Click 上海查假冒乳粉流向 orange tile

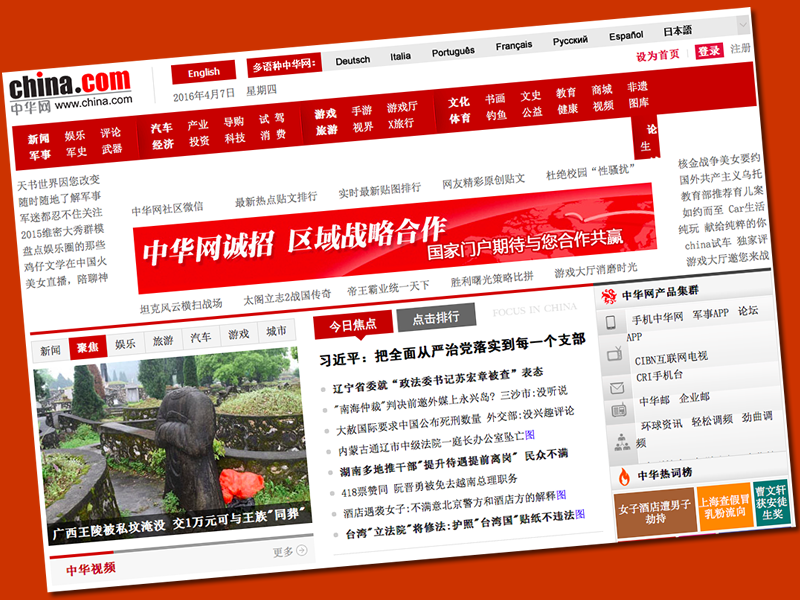[x=724, y=507]
